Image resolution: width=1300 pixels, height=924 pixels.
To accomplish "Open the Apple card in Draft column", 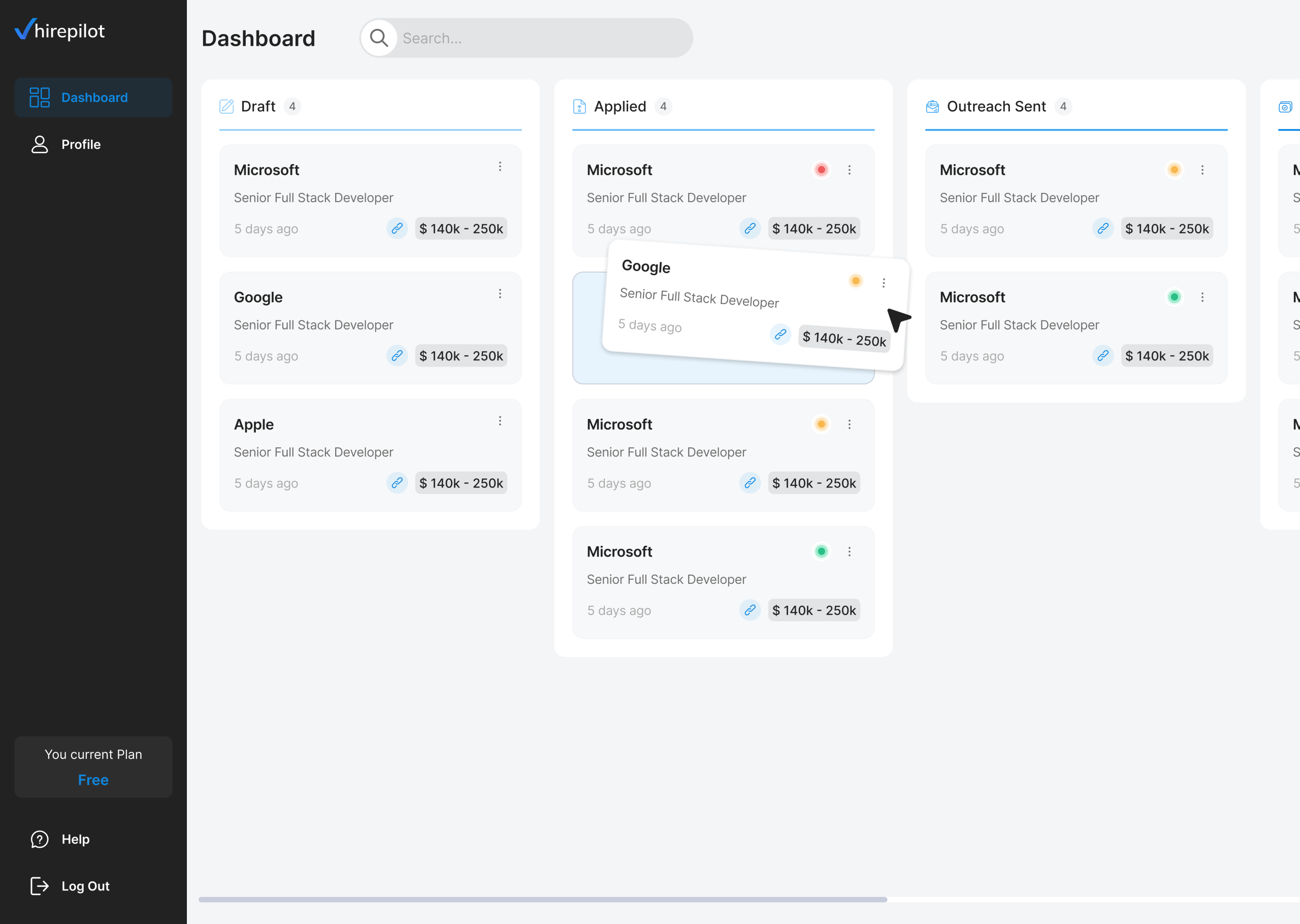I will tap(370, 455).
